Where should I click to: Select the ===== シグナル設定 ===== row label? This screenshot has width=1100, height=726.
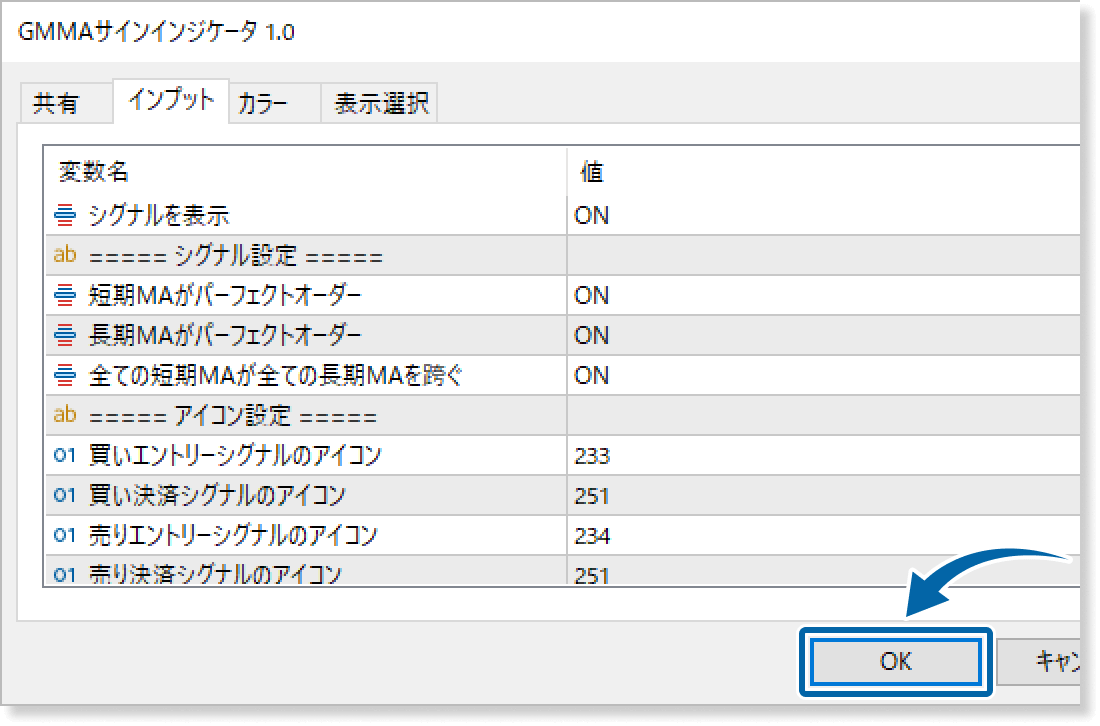tap(236, 256)
